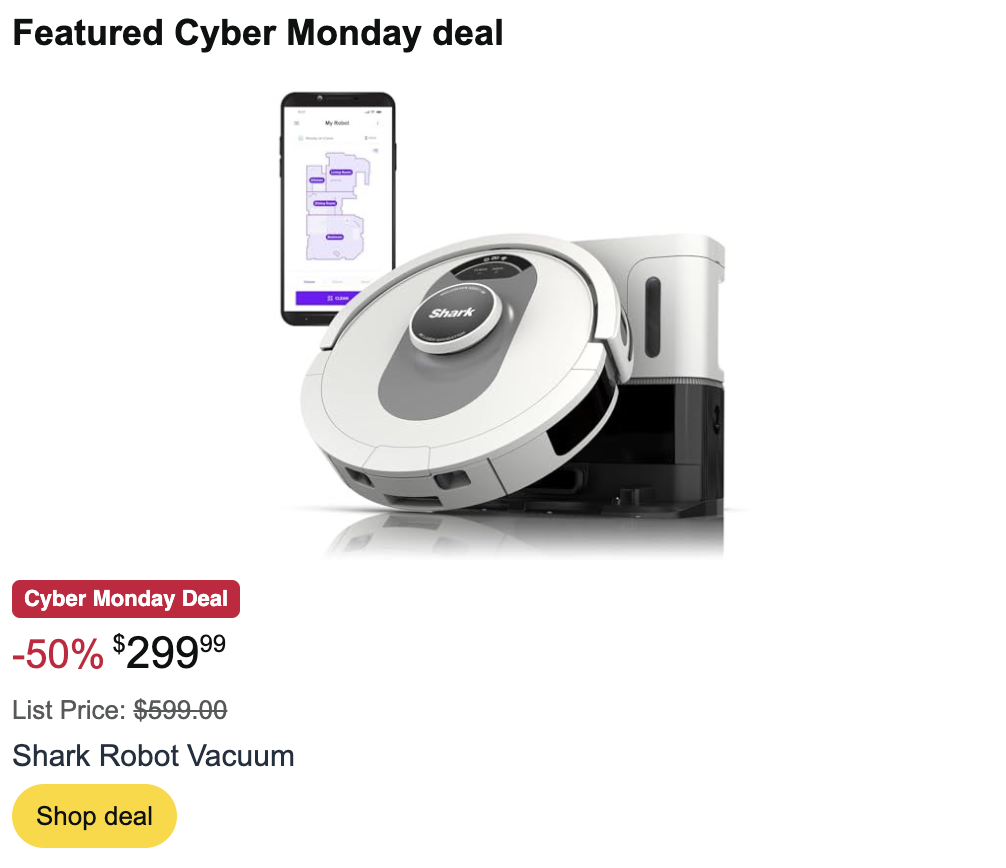The height and width of the screenshot is (868, 1006).
Task: Click the Shark logo on the vacuum
Action: (452, 313)
